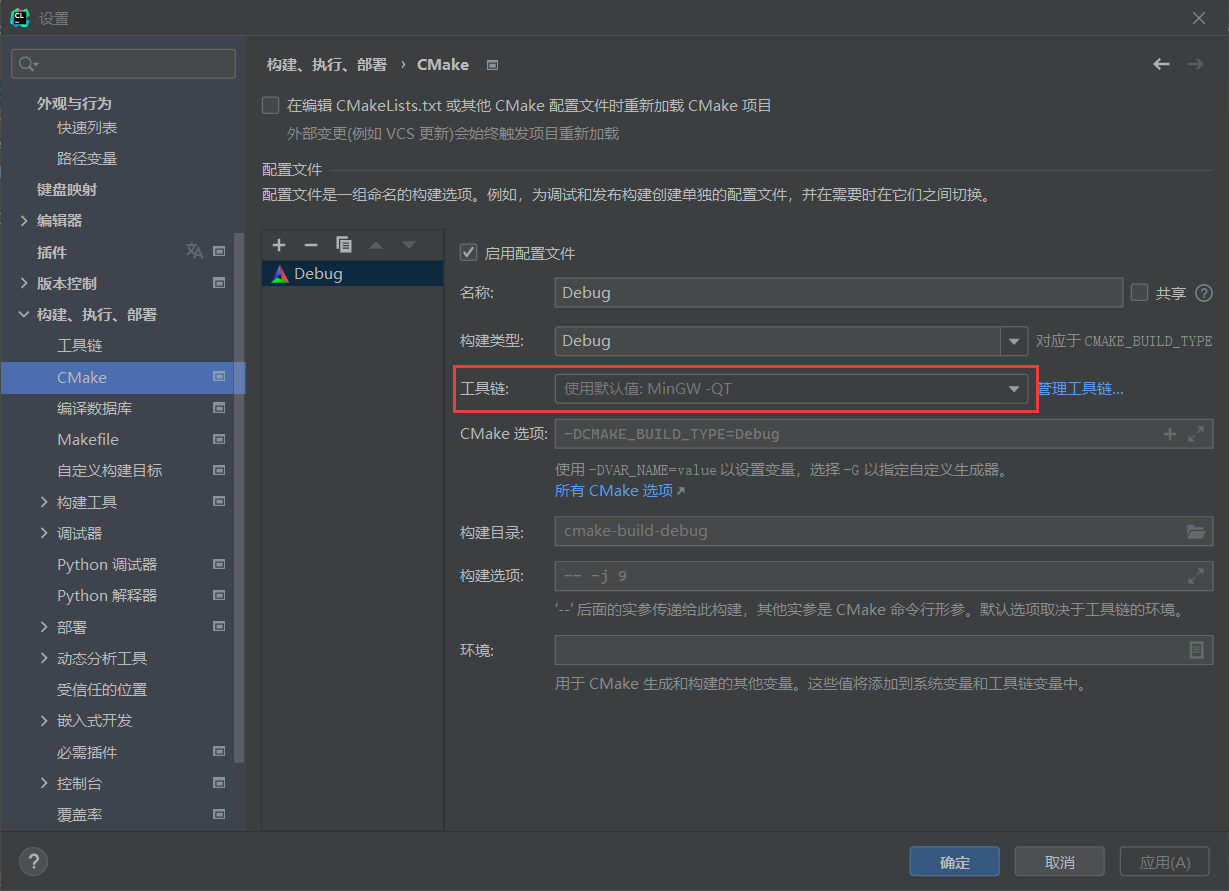The image size is (1229, 891).
Task: Enable 在编辑 CMakeLists.txt 时重新加载 checkbox
Action: click(270, 105)
